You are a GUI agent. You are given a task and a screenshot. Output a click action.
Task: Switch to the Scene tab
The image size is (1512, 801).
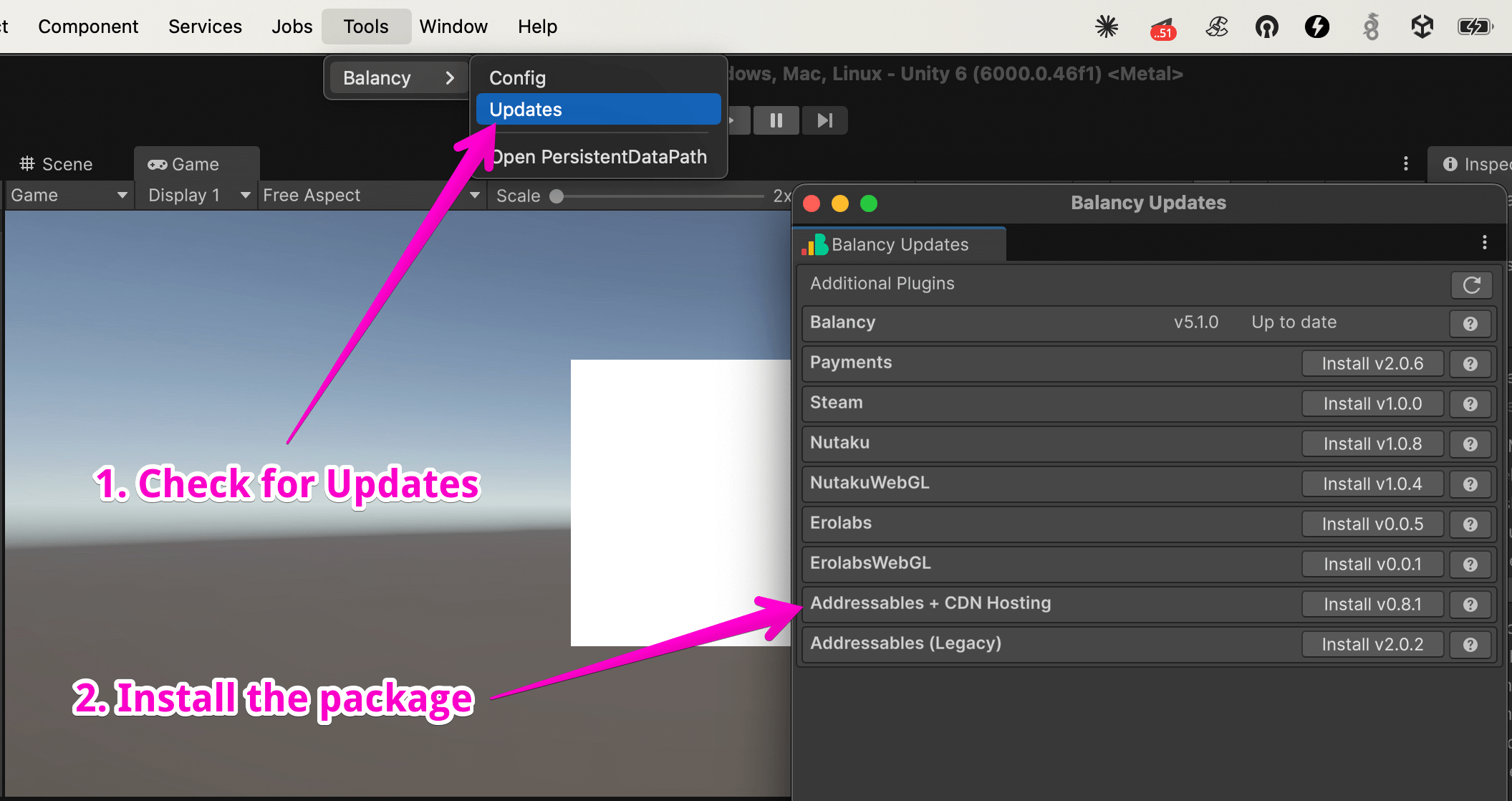[x=55, y=163]
